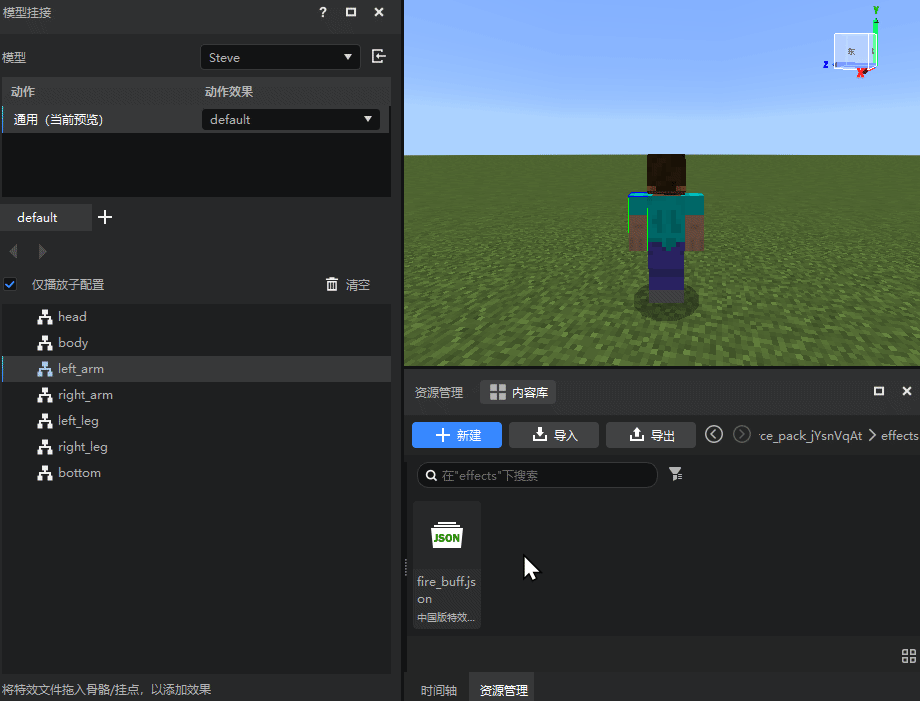Select the left_arm bone

pos(197,369)
